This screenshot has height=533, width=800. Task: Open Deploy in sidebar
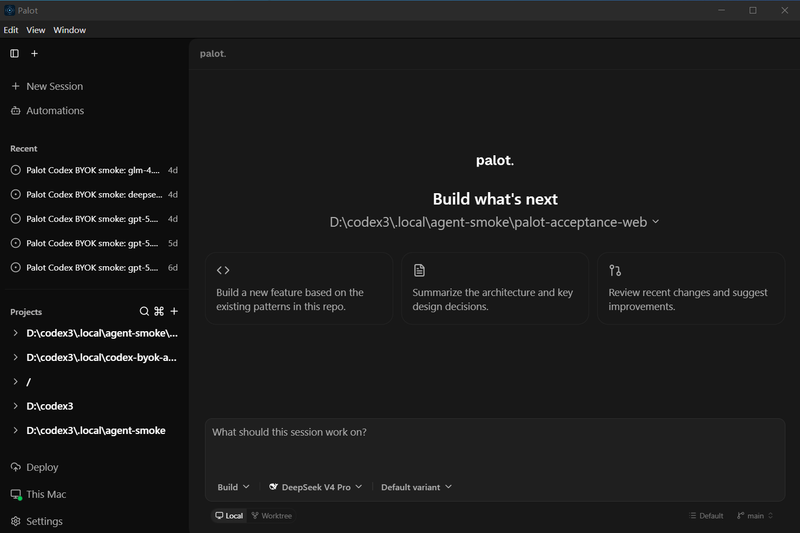pyautogui.click(x=35, y=467)
